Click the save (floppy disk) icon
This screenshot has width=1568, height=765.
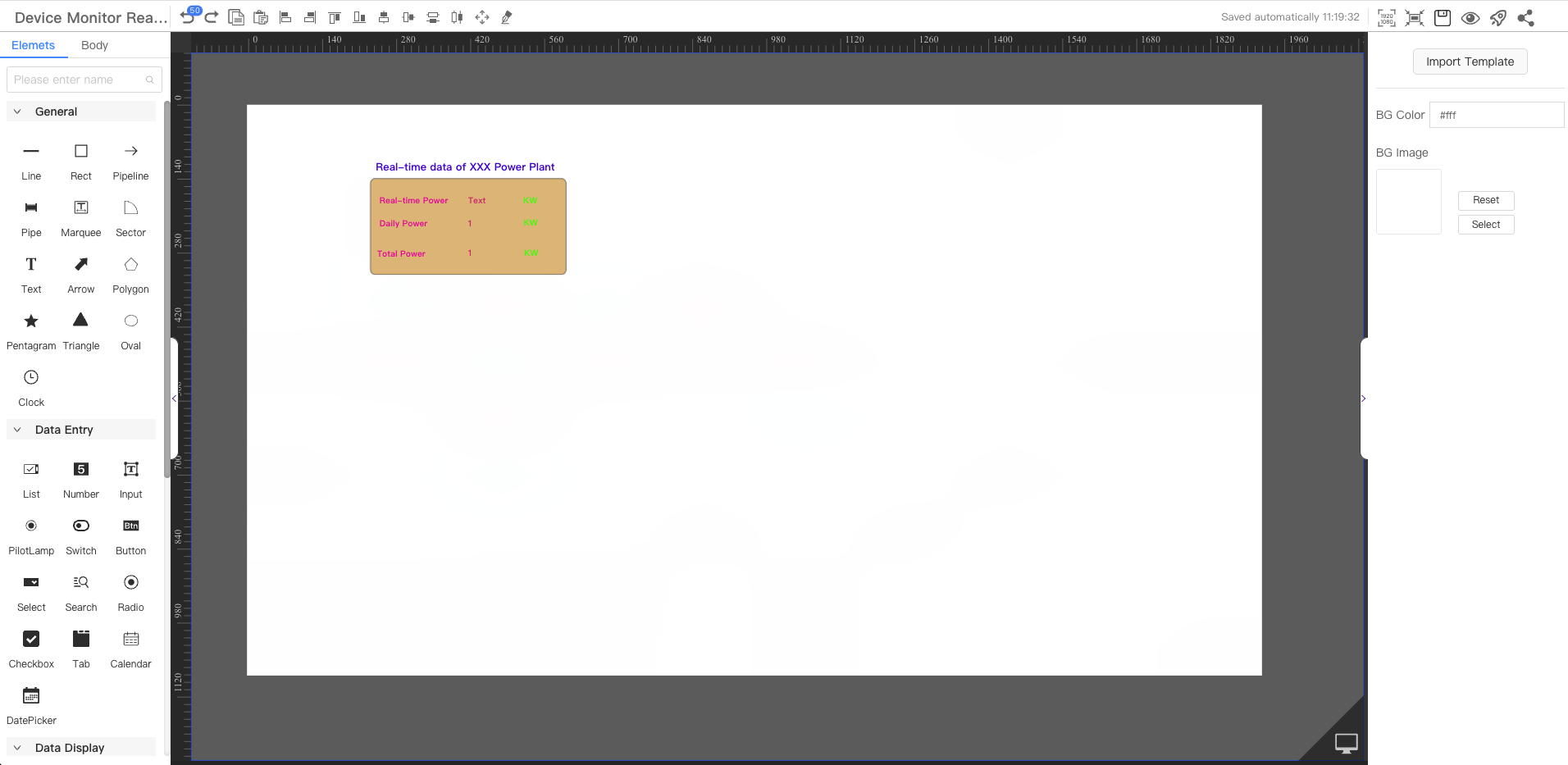click(x=1443, y=17)
